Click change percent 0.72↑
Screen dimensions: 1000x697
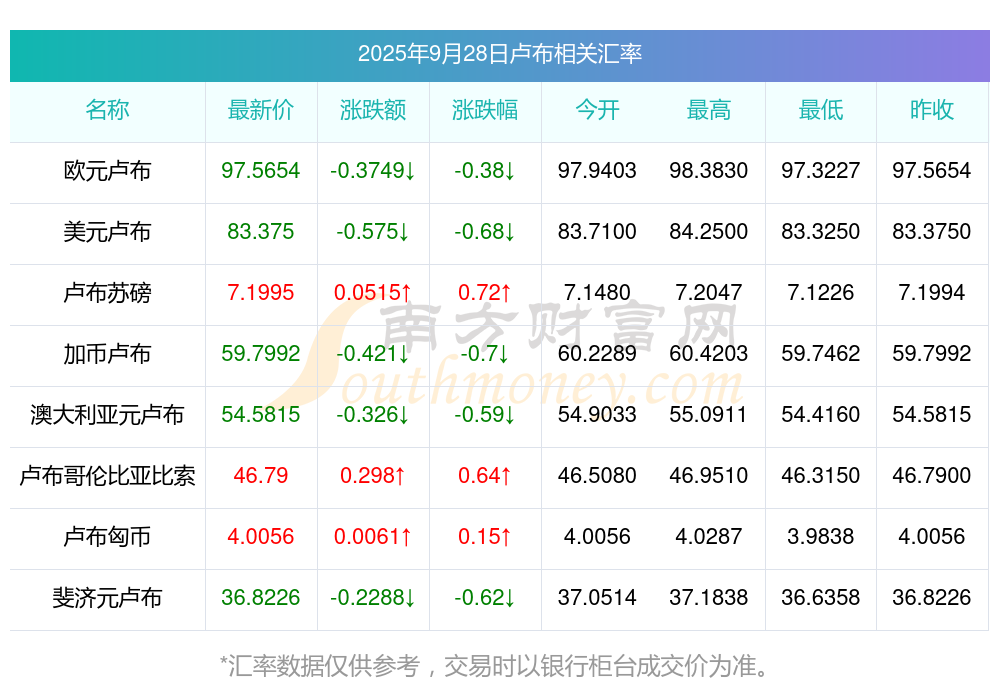pos(485,293)
